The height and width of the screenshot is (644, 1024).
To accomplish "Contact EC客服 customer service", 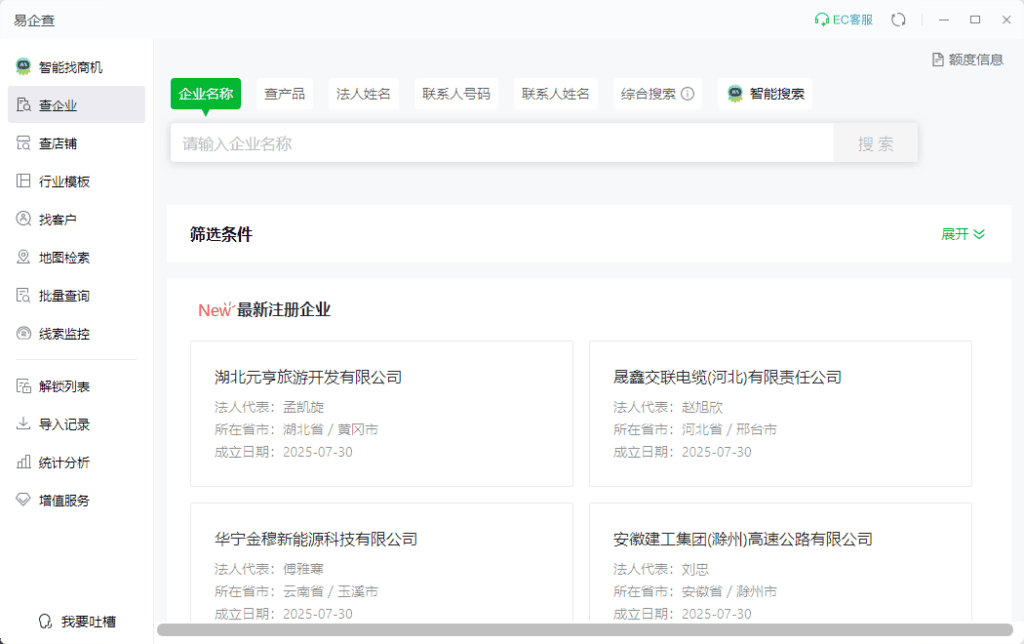I will tap(844, 19).
